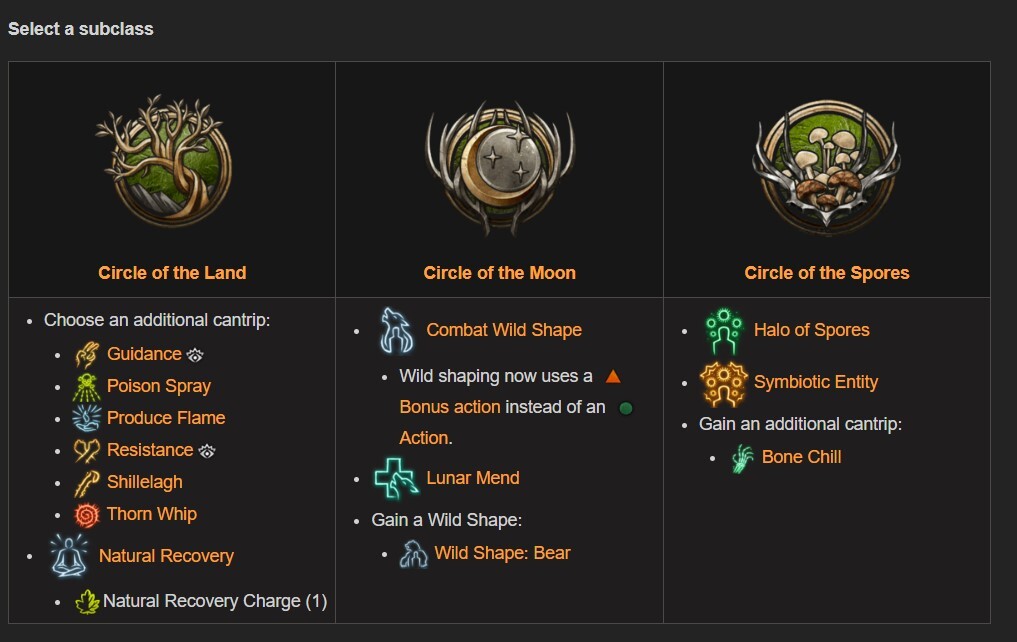The width and height of the screenshot is (1017, 642).
Task: Click the concentration symbol beside Guidance
Action: (x=195, y=355)
